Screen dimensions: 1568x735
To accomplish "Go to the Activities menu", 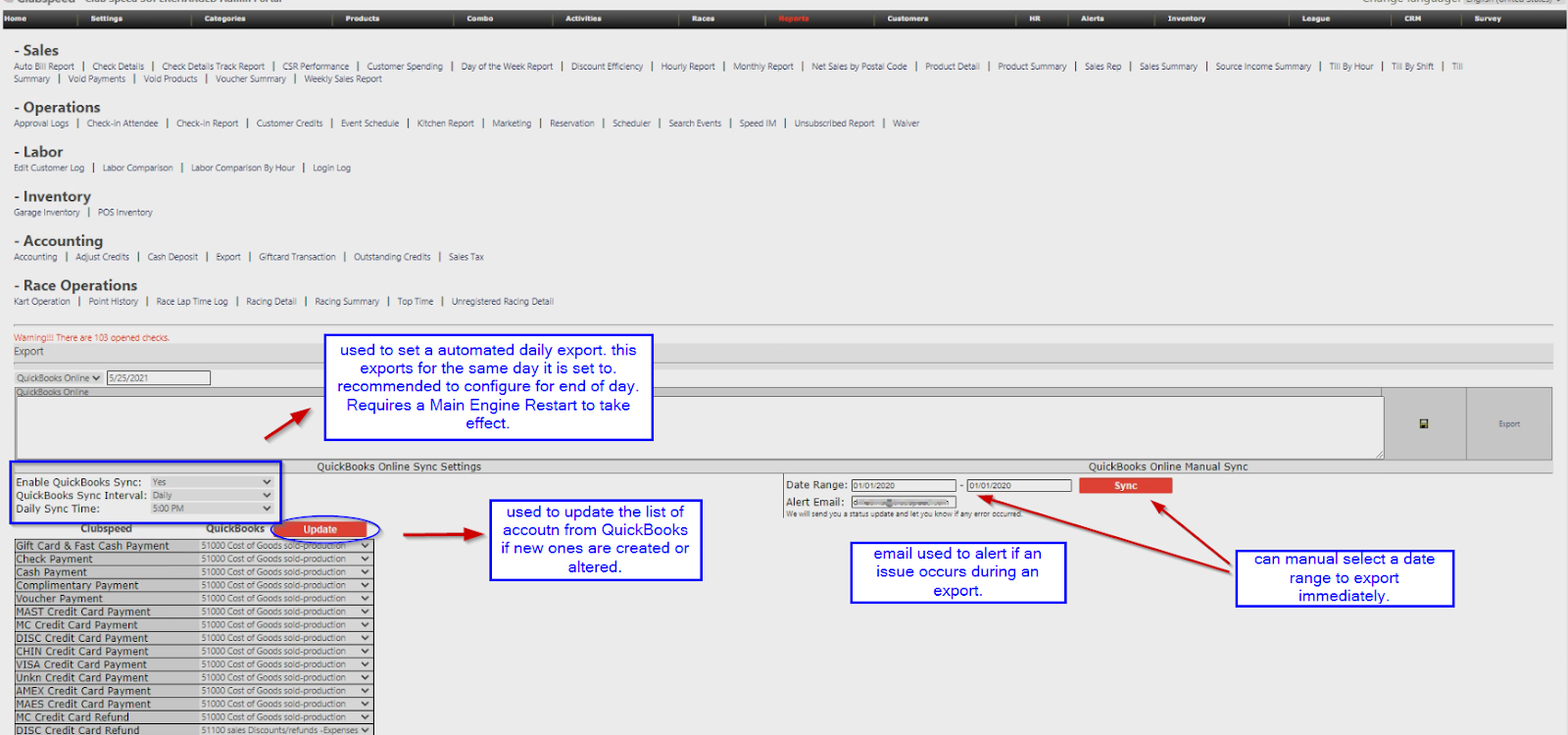I will pos(583,19).
